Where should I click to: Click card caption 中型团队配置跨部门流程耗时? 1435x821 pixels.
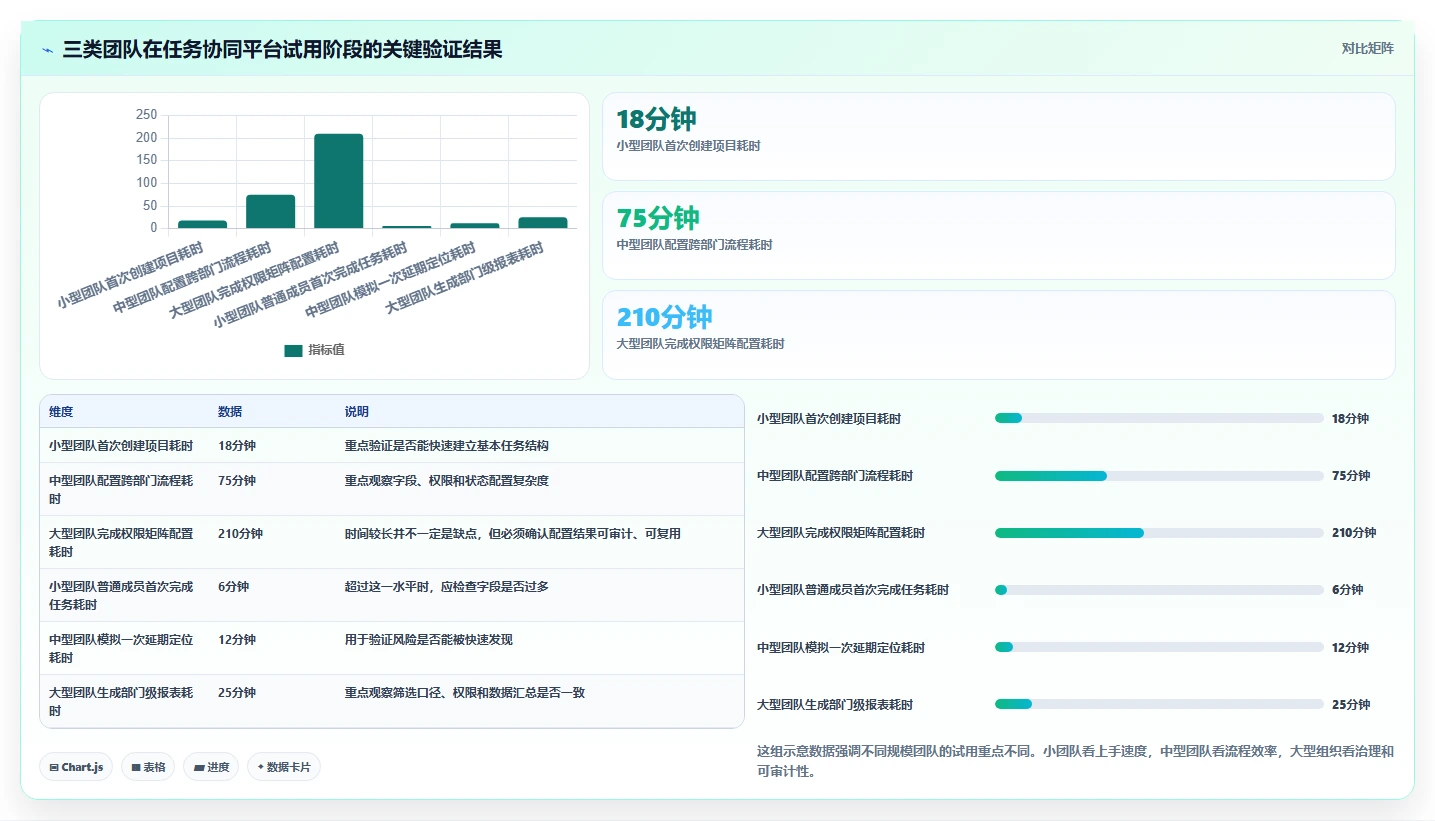click(694, 245)
